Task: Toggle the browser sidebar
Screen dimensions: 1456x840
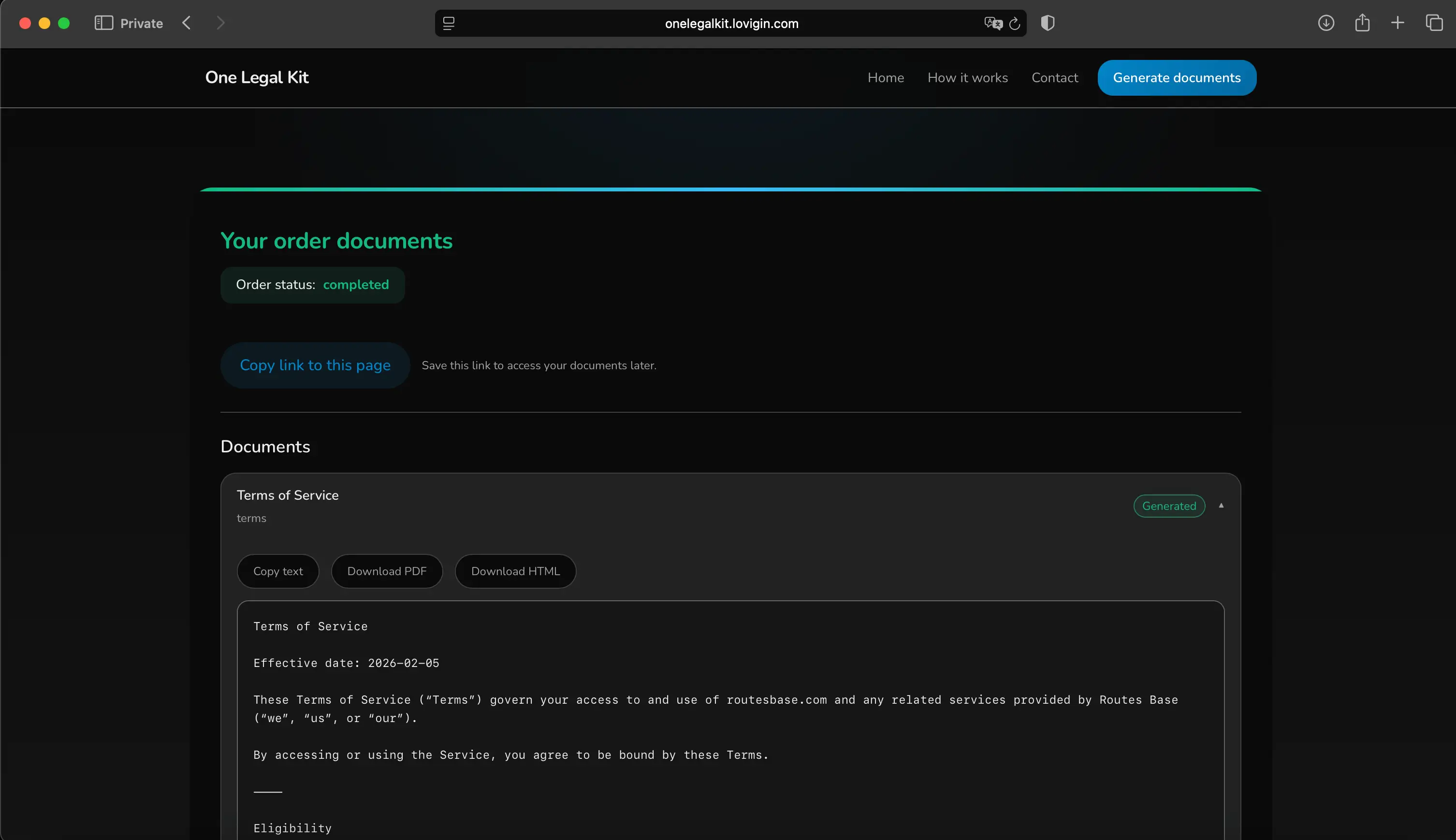Action: pyautogui.click(x=104, y=23)
